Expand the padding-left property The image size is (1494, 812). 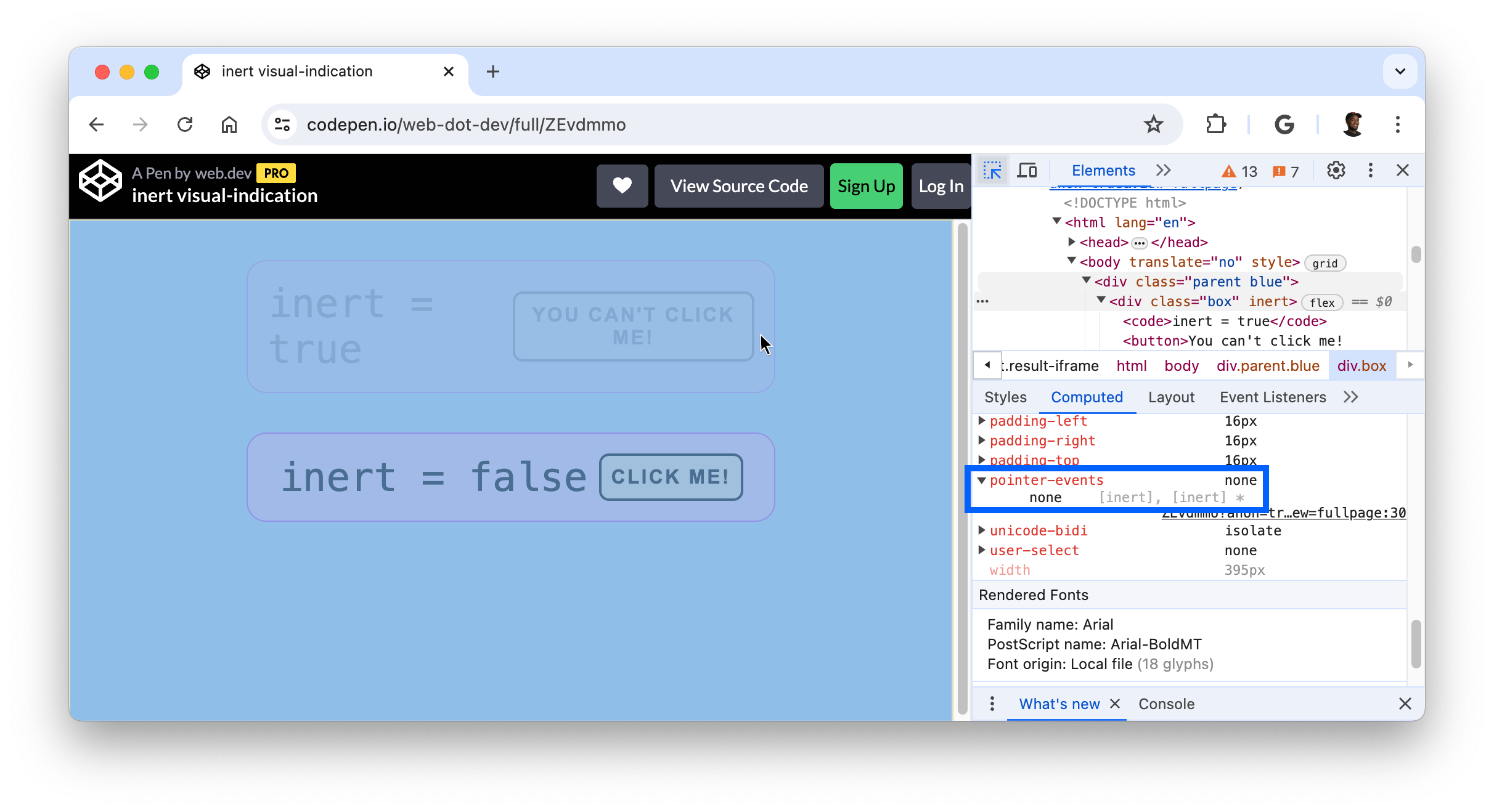[982, 421]
